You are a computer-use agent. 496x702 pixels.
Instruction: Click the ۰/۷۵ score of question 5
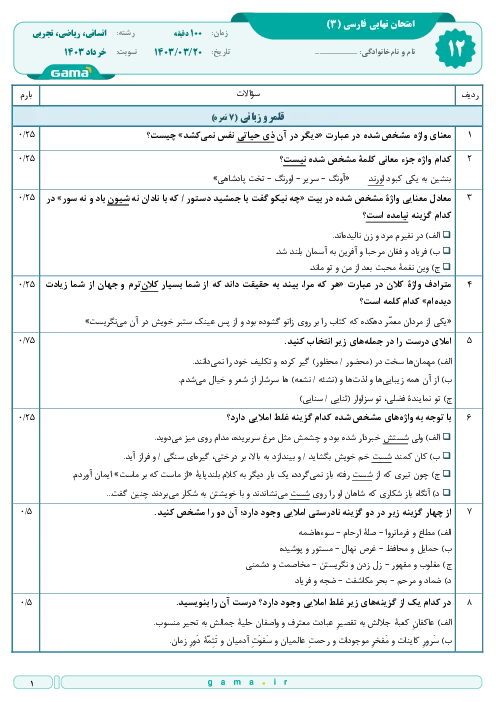click(x=27, y=340)
